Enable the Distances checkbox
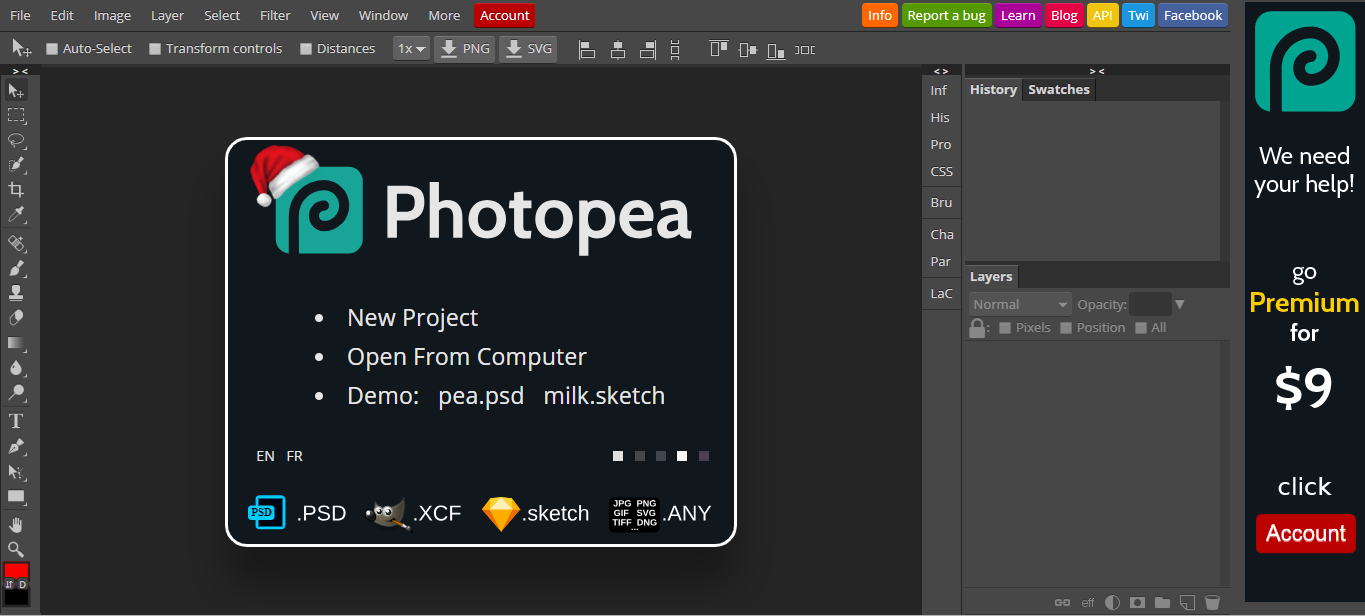 [x=306, y=49]
